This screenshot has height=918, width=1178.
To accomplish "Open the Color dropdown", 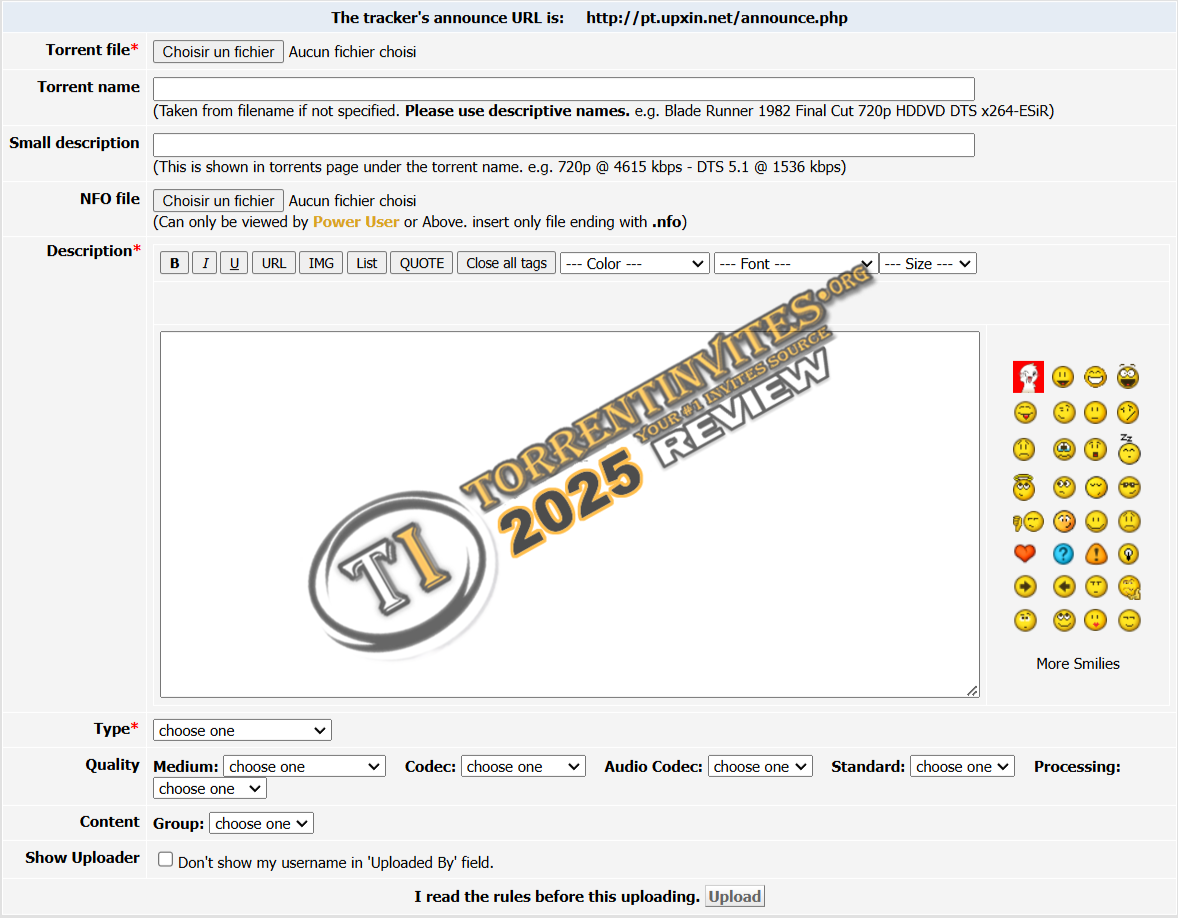I will point(634,264).
